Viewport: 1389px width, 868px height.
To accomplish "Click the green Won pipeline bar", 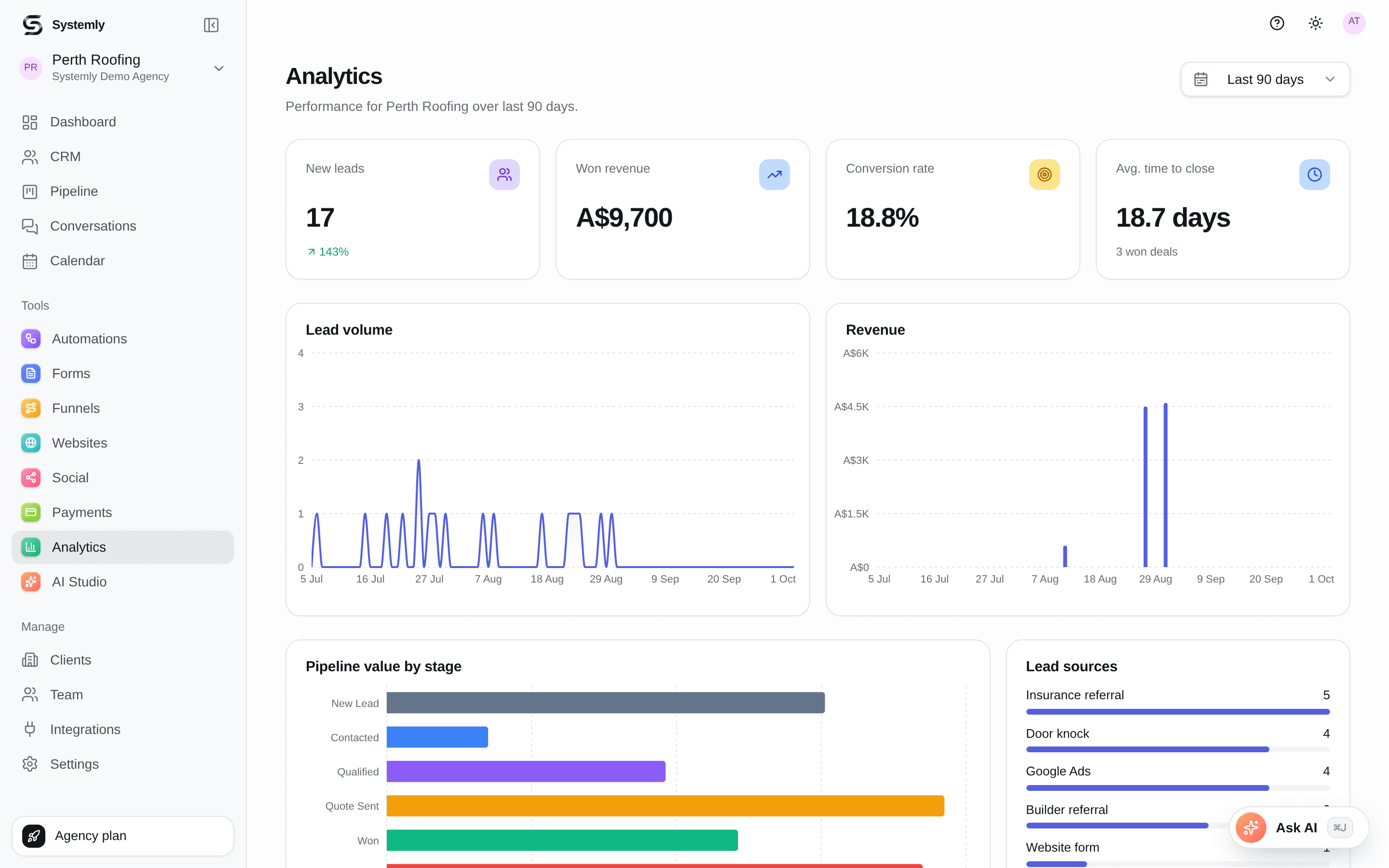I will tap(562, 840).
